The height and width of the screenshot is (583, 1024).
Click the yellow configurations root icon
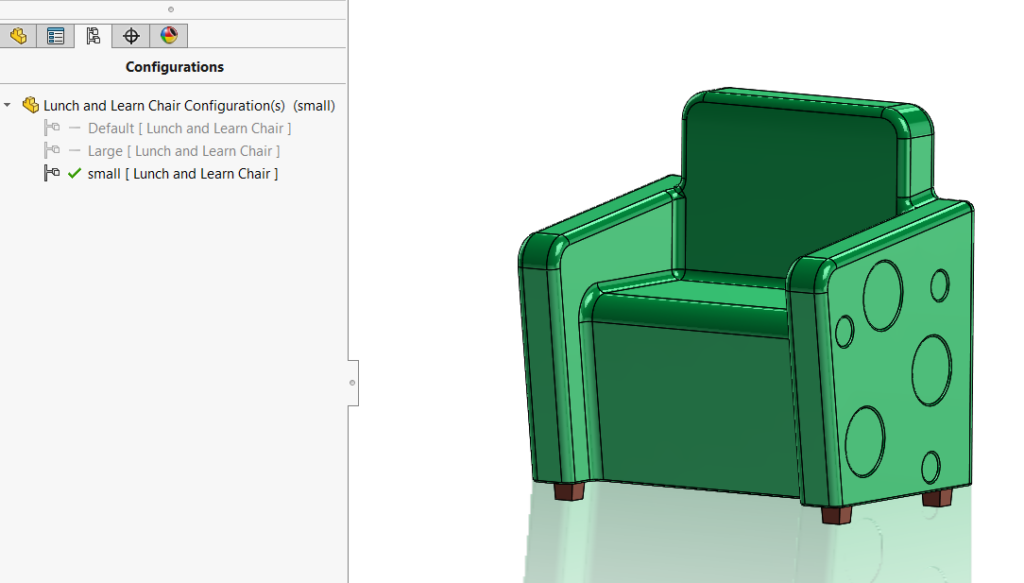pos(30,105)
